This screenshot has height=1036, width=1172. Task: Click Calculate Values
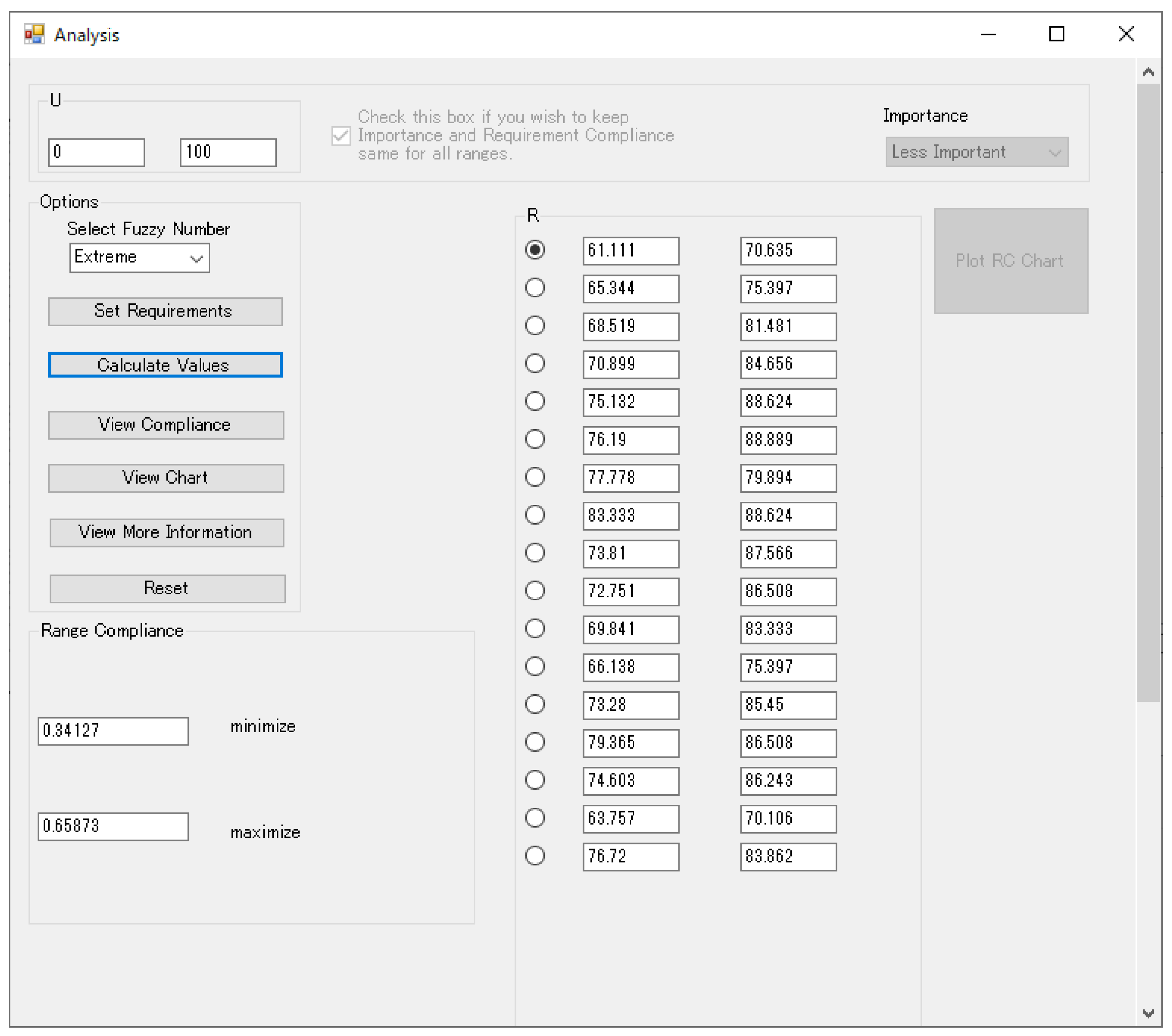[165, 365]
